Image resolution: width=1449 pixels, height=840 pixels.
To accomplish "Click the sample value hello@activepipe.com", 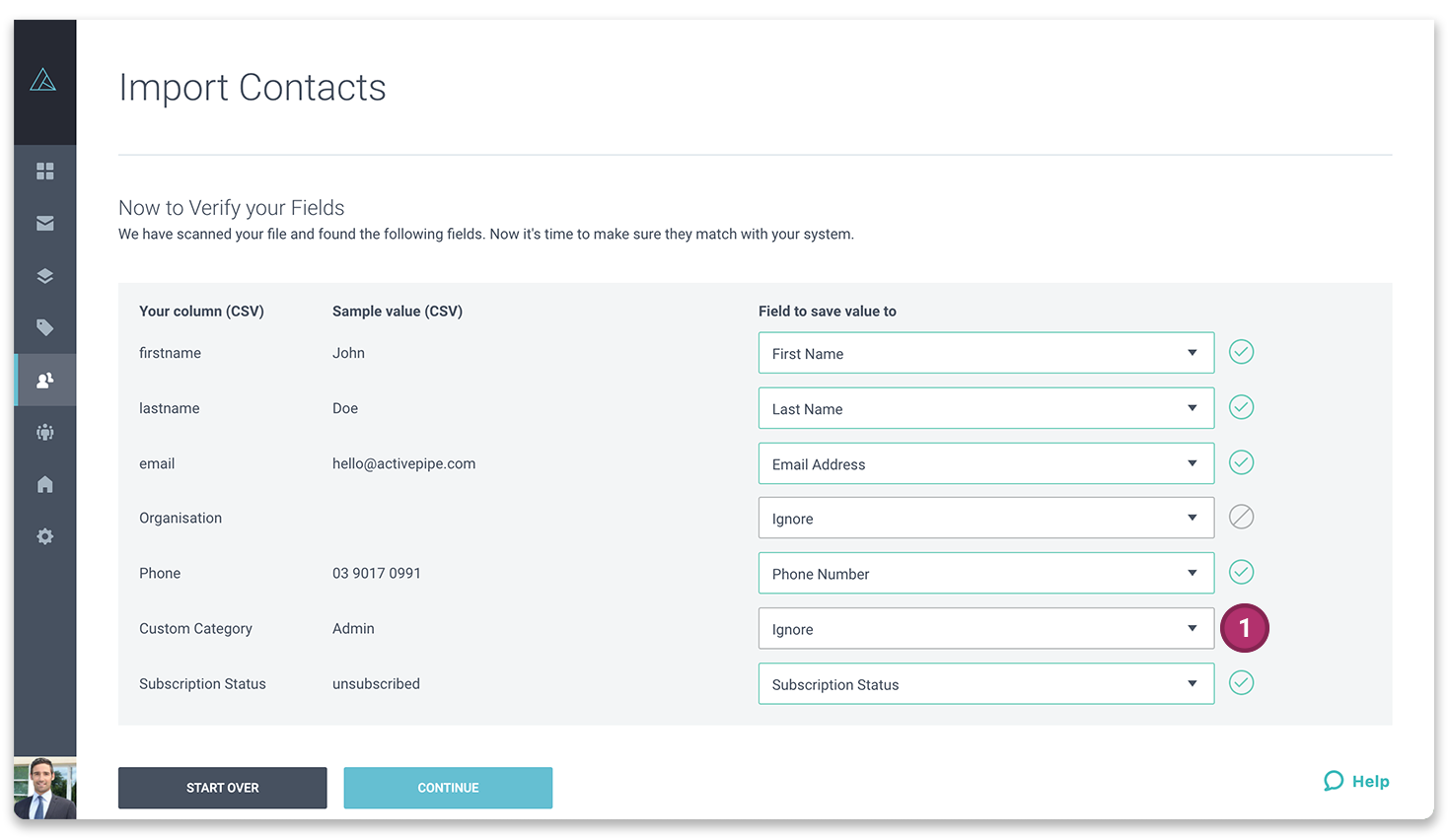I will tap(404, 463).
